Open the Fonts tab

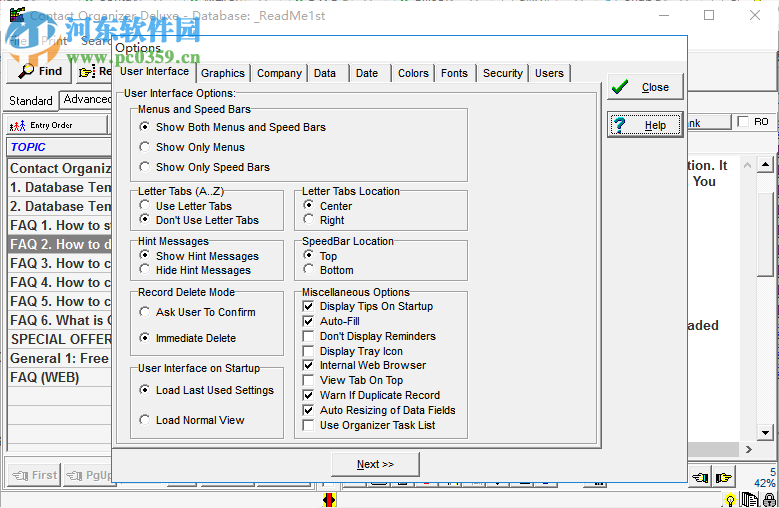(454, 73)
